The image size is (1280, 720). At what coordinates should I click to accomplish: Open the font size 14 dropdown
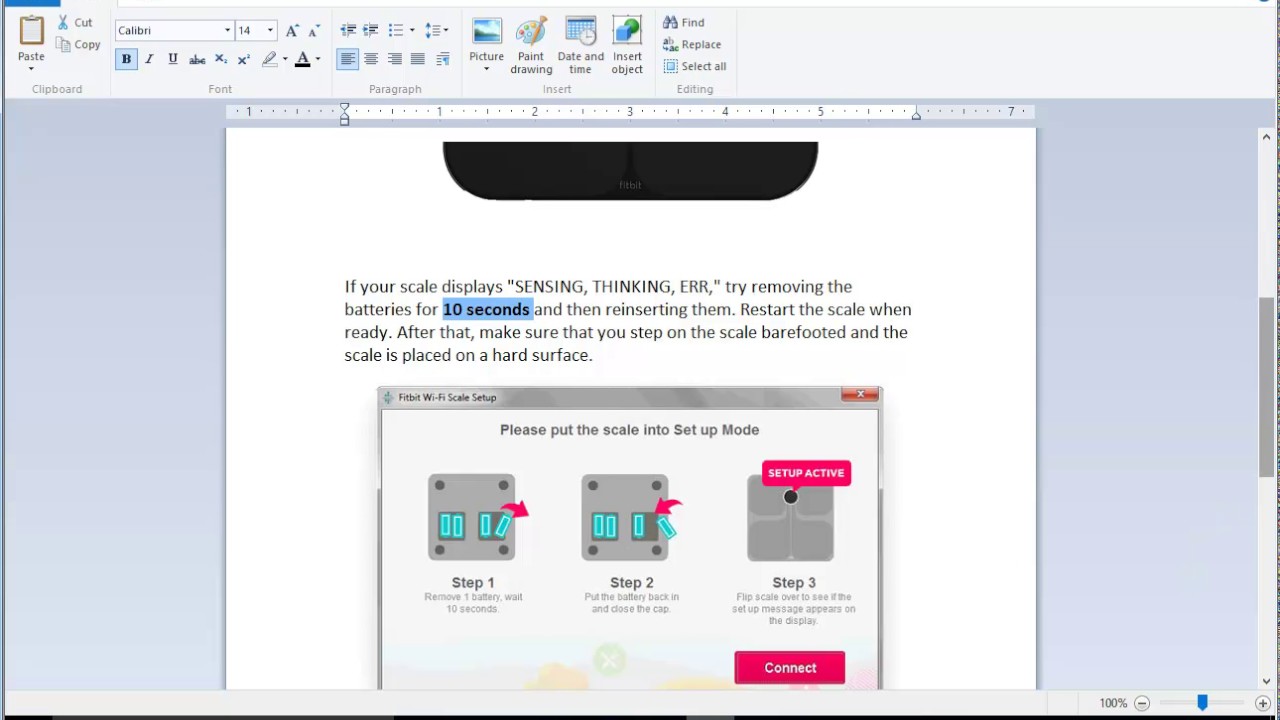coord(270,31)
